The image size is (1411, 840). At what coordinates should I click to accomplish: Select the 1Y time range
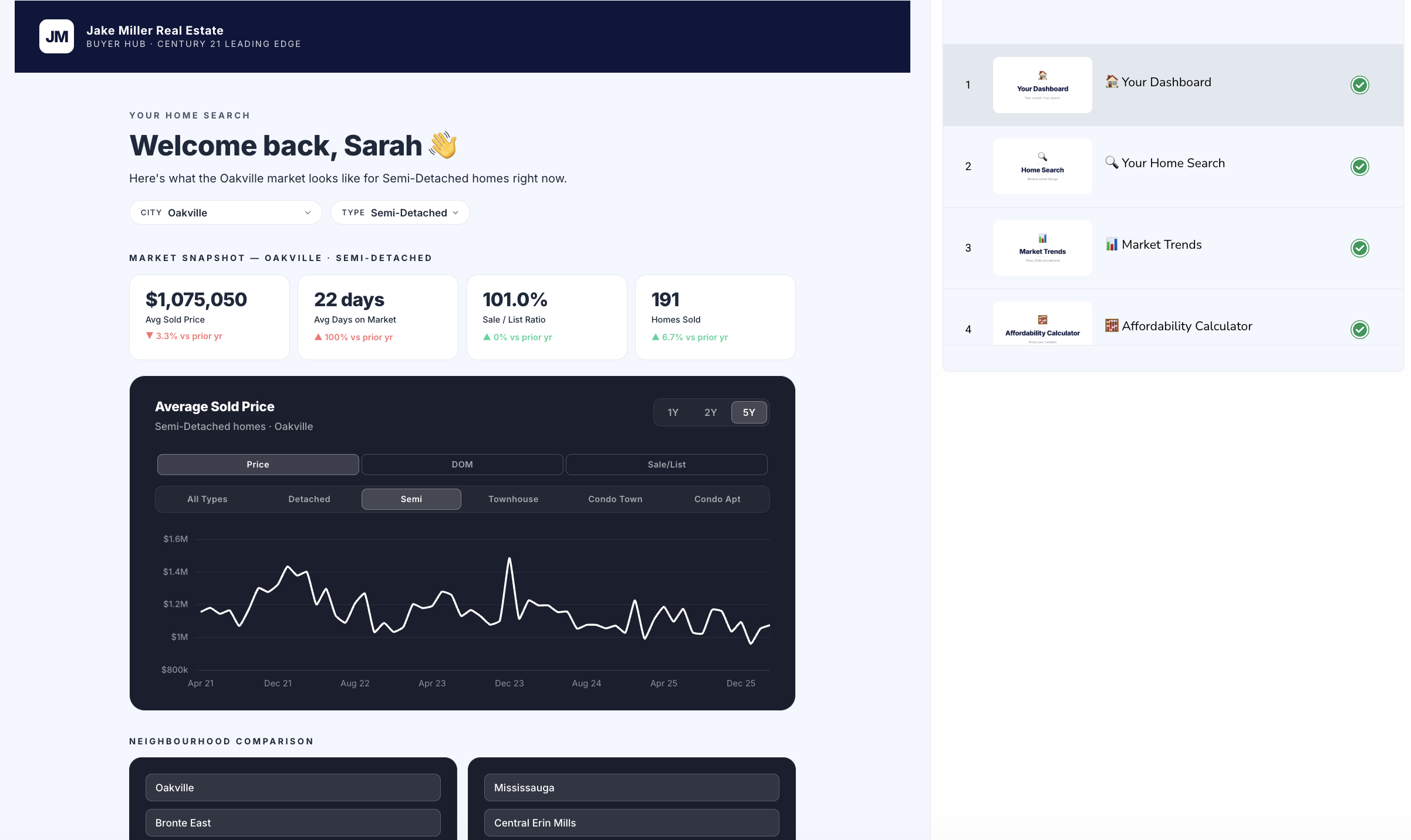[673, 412]
